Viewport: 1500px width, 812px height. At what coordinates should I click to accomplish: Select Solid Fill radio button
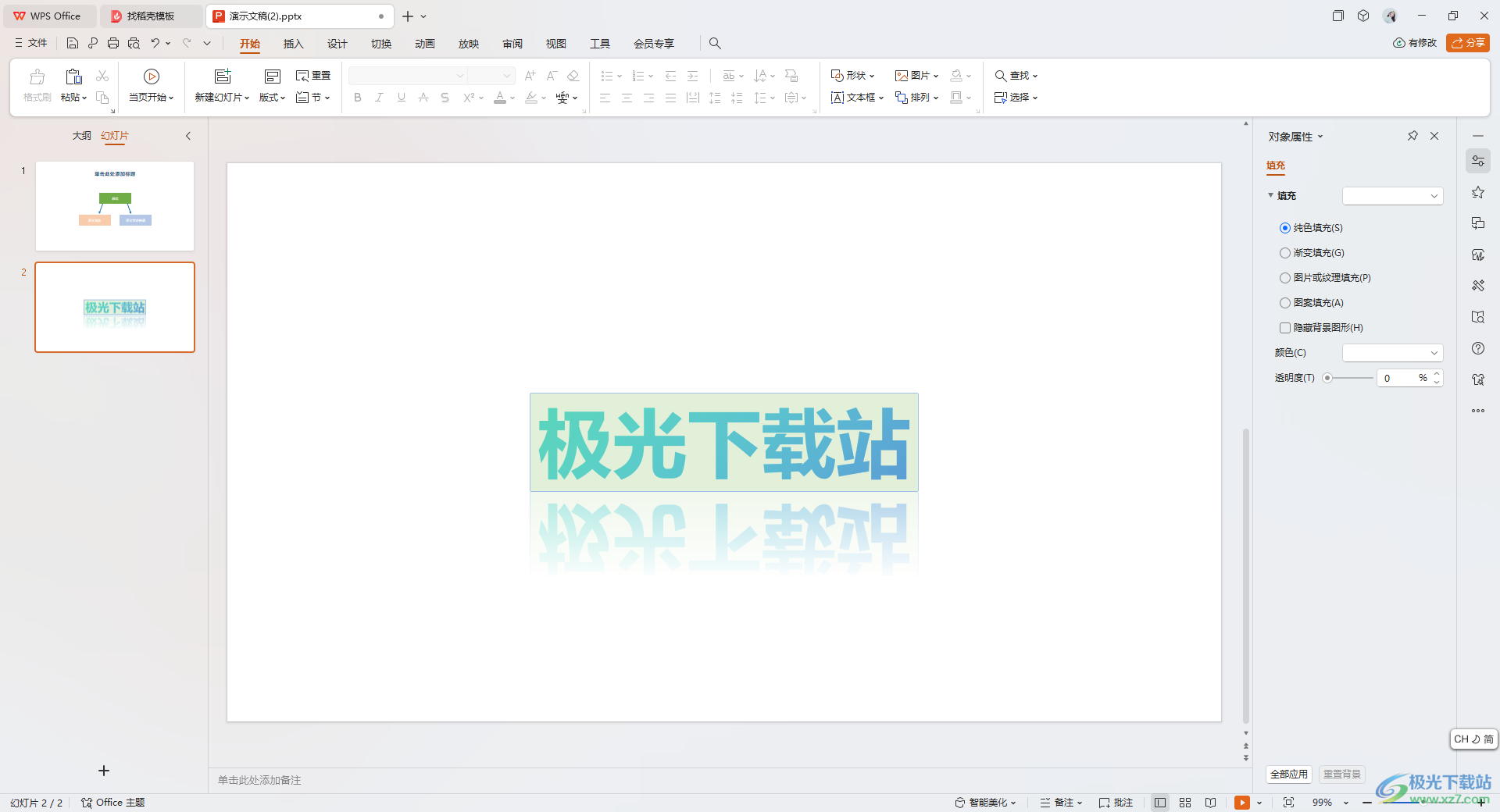pyautogui.click(x=1285, y=228)
